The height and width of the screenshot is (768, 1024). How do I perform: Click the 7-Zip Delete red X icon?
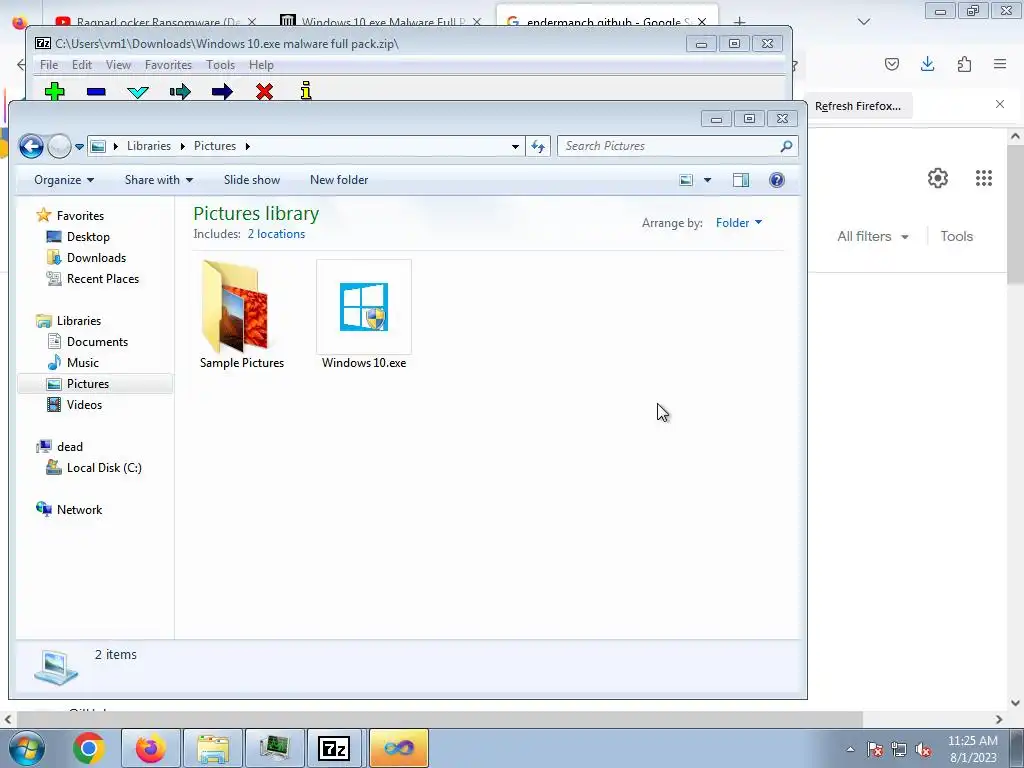click(264, 91)
